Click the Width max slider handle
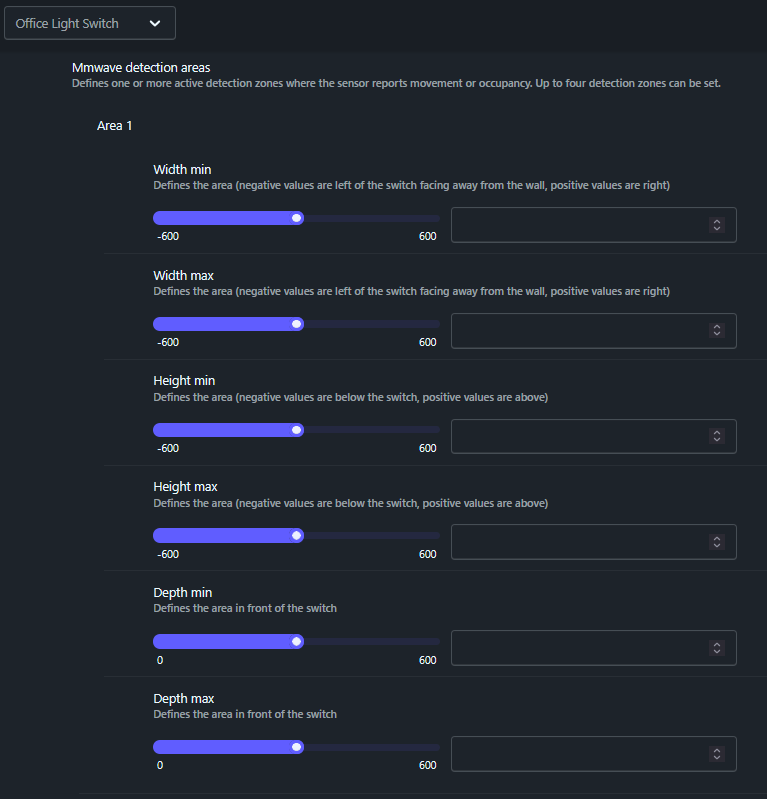Screen dimensions: 767x799 297,324
